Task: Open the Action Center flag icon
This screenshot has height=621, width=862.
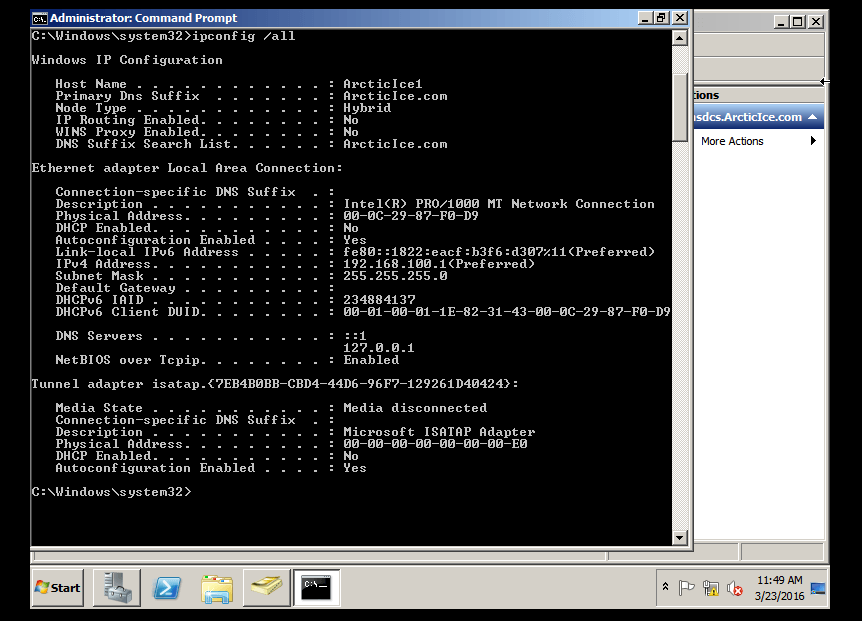Action: [x=686, y=588]
